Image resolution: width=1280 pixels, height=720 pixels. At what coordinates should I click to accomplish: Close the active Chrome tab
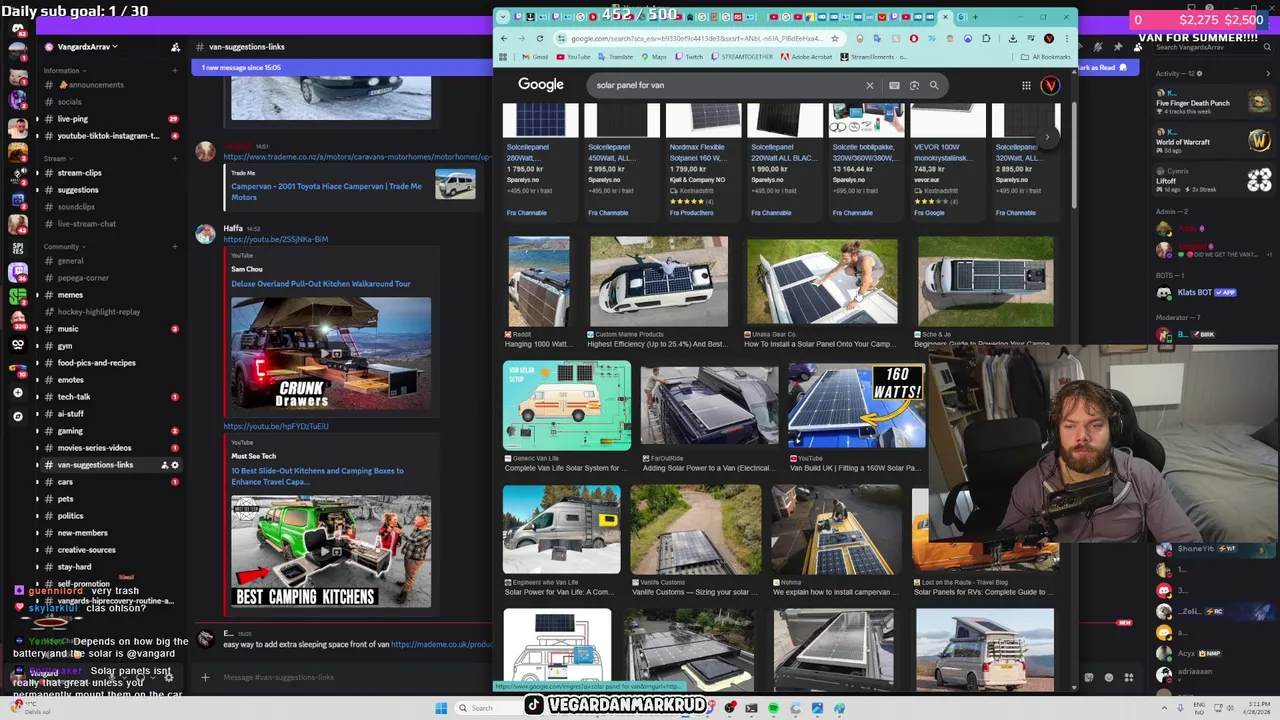945,17
